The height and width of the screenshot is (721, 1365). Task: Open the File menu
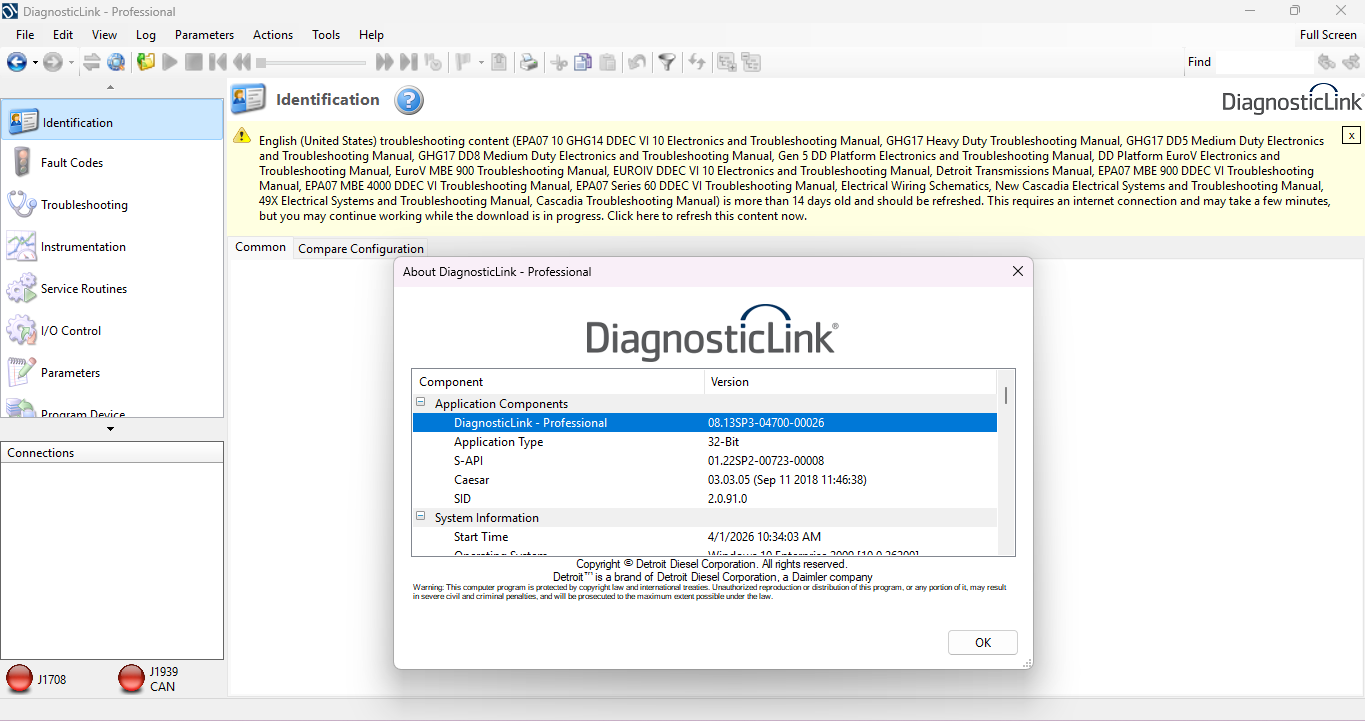click(25, 35)
